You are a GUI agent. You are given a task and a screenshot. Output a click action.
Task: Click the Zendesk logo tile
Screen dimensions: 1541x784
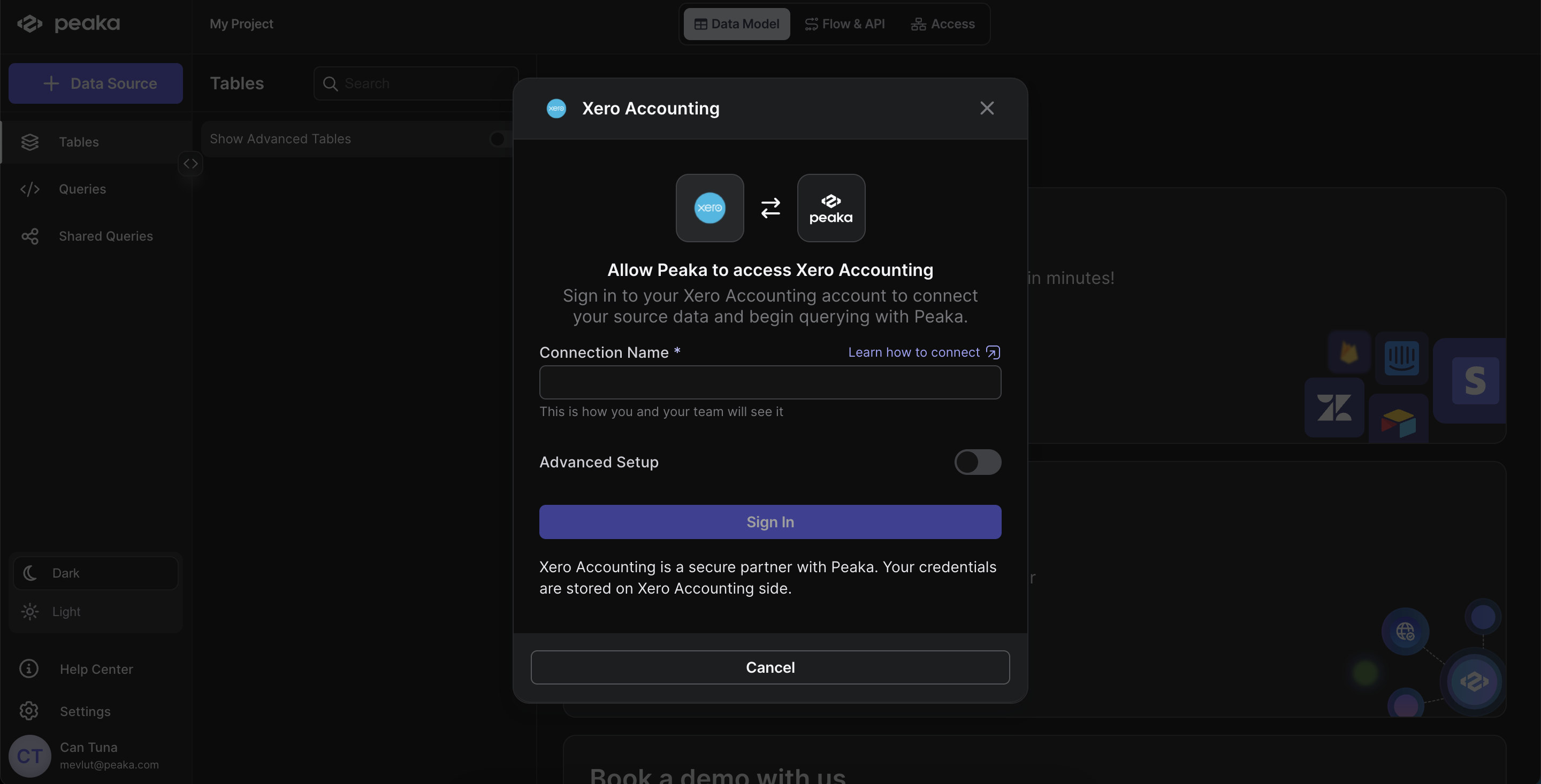coord(1333,408)
